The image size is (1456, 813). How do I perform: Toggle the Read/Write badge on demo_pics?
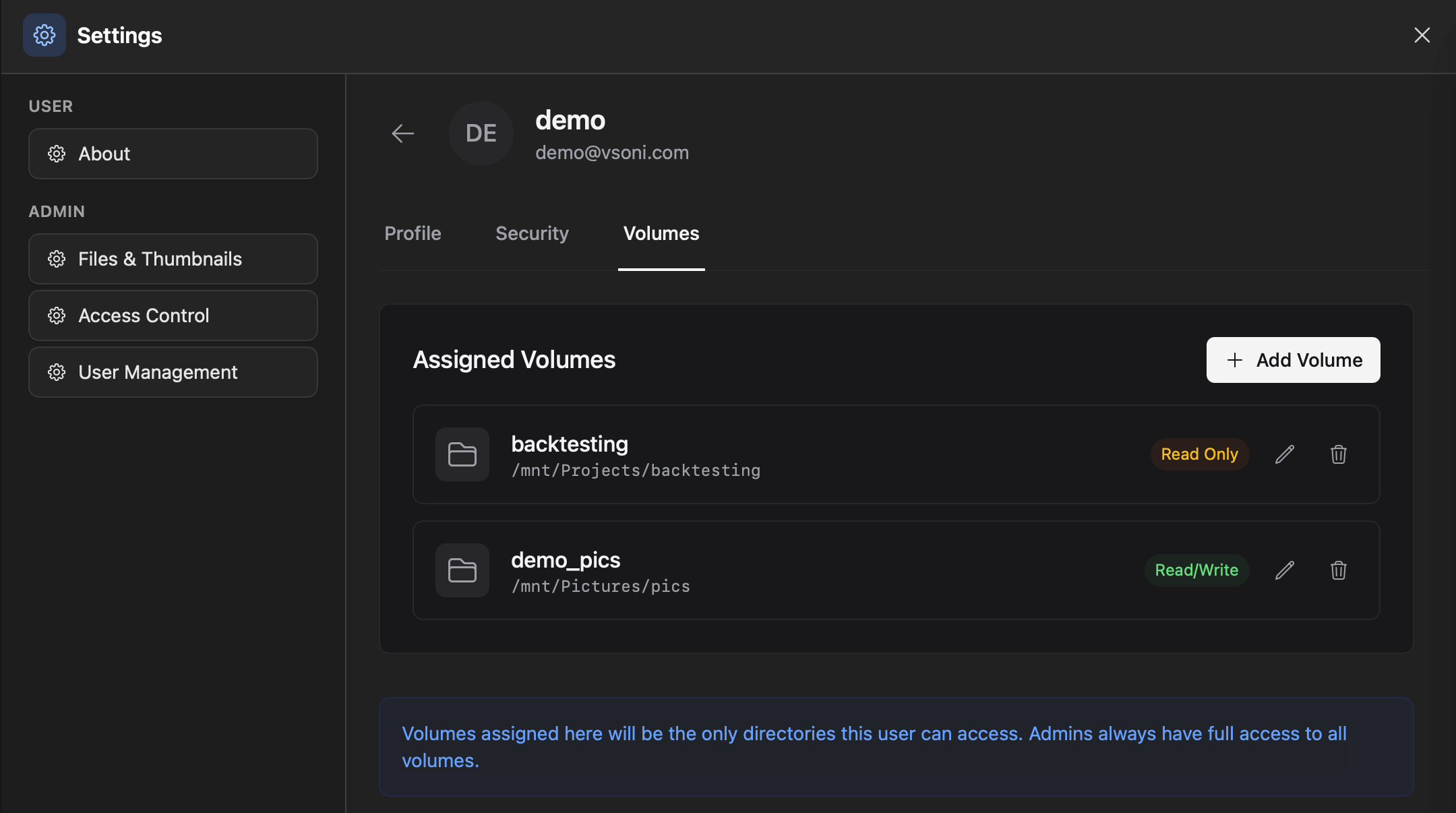(x=1196, y=570)
